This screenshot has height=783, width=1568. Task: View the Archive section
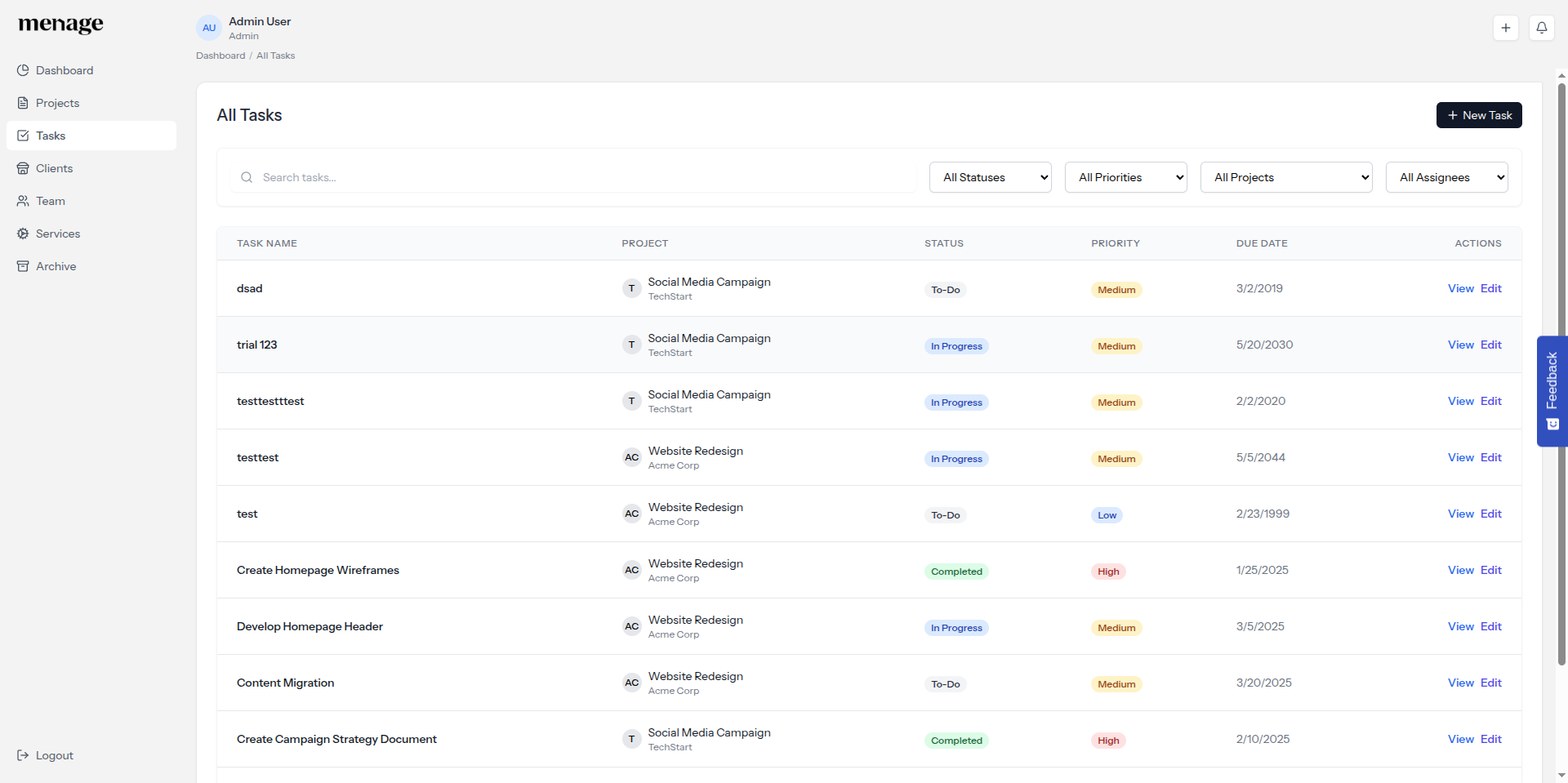pyautogui.click(x=56, y=266)
